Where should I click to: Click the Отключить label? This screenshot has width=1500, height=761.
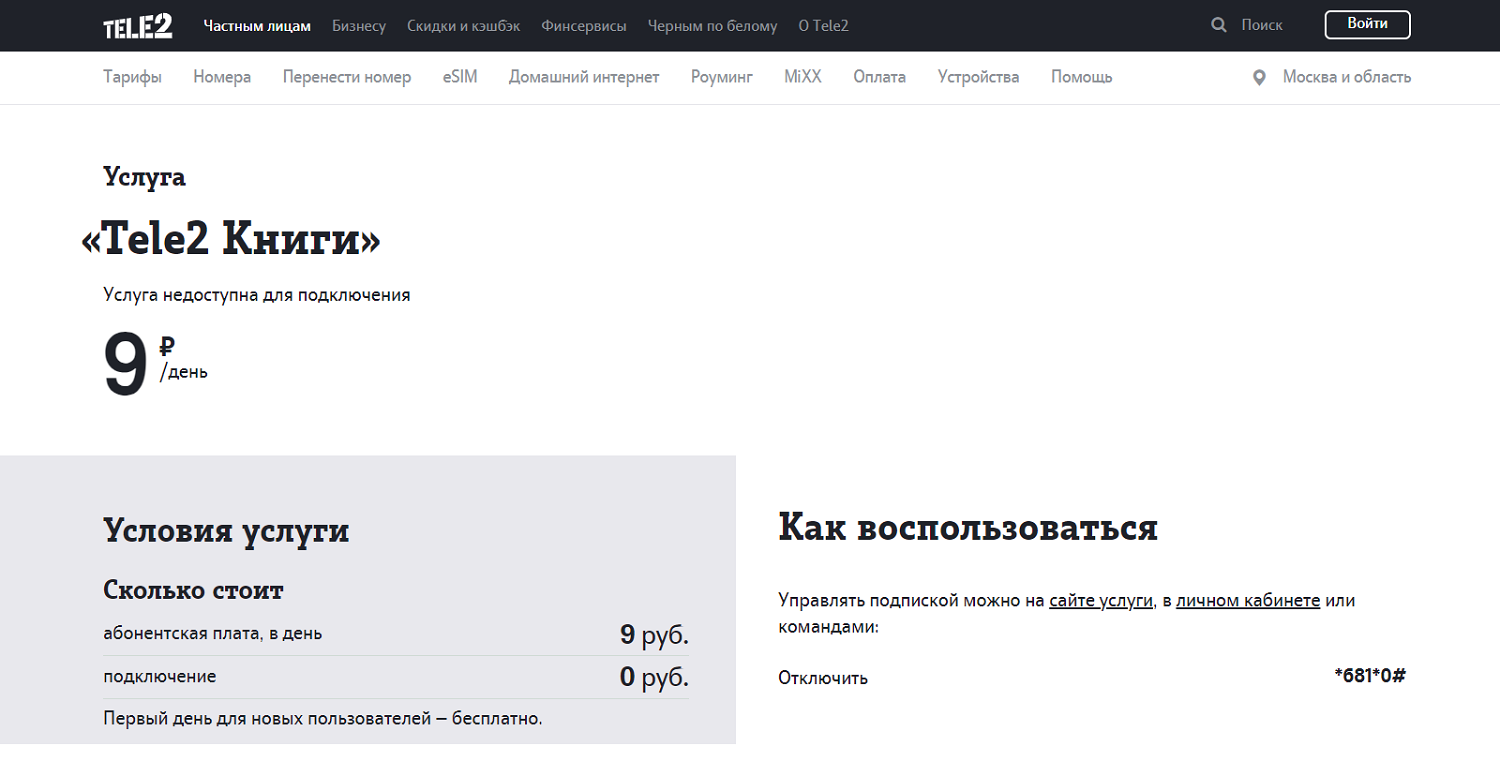pos(823,678)
